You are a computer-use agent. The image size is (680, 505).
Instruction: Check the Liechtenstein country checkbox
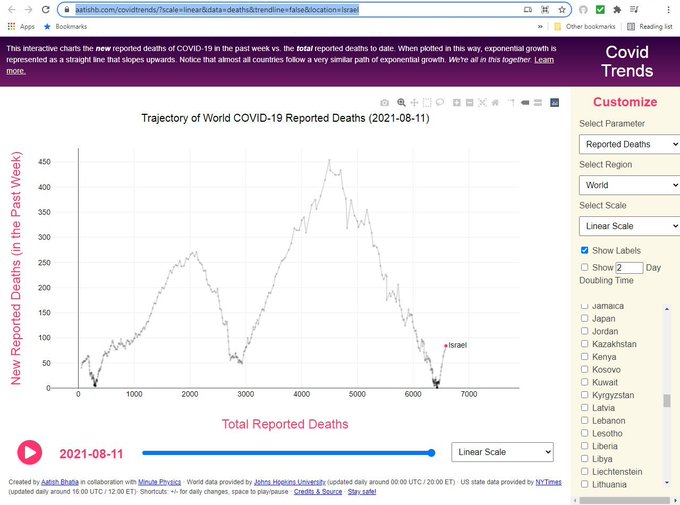(584, 472)
